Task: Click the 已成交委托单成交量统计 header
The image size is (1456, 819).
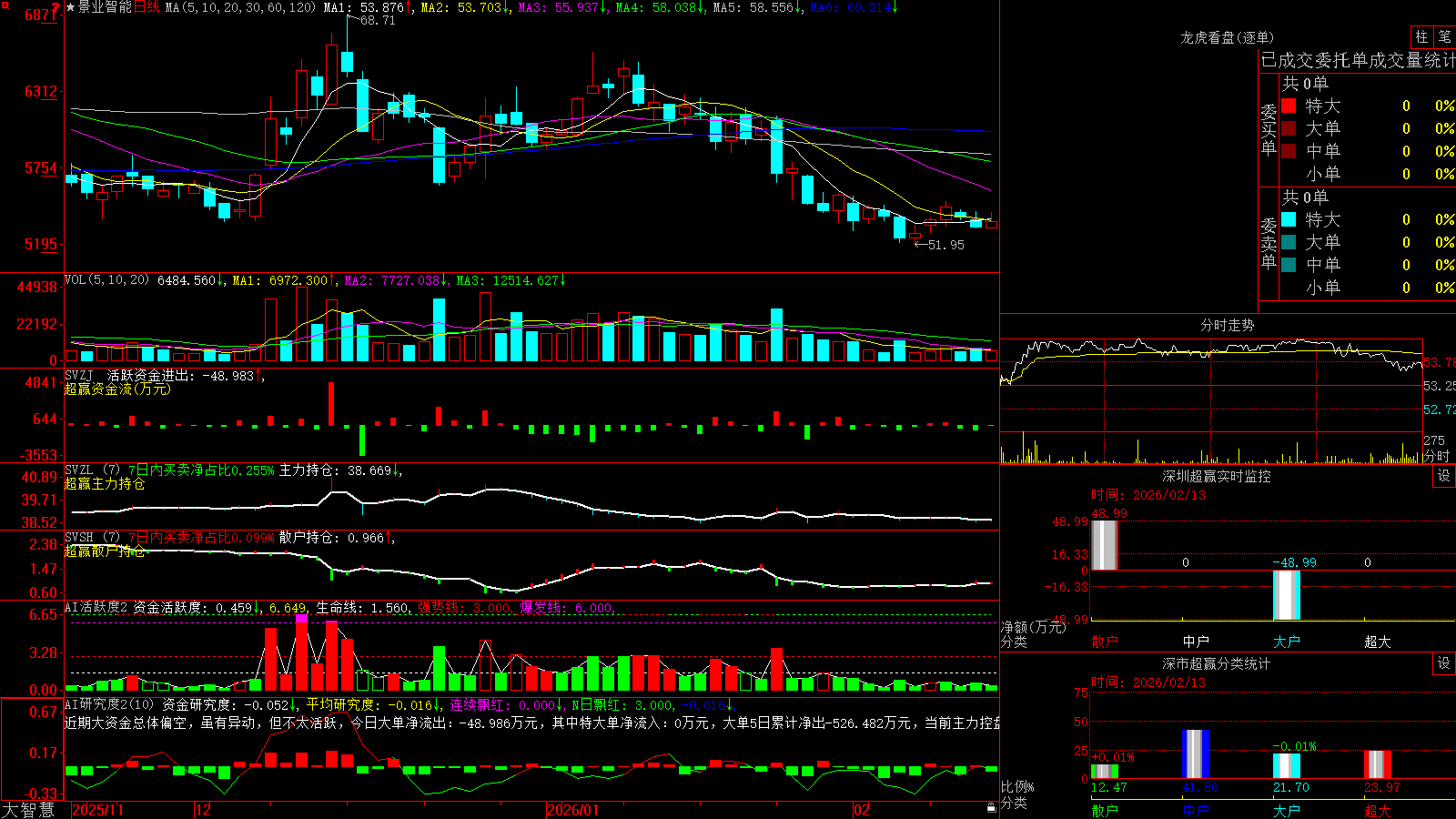Action: [x=1358, y=60]
